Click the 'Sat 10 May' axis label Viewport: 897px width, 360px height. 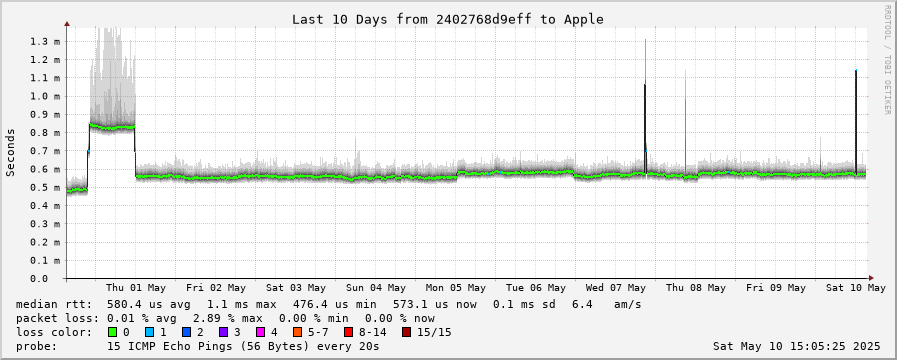click(x=856, y=288)
